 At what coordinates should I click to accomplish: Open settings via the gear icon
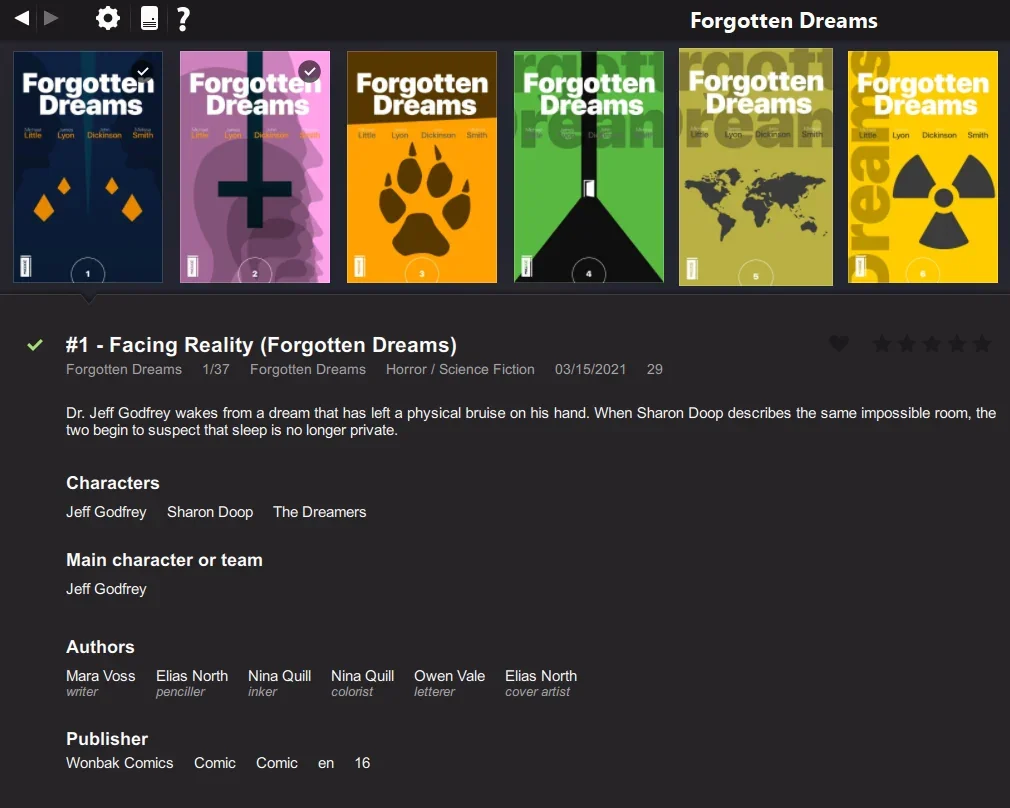pyautogui.click(x=108, y=18)
